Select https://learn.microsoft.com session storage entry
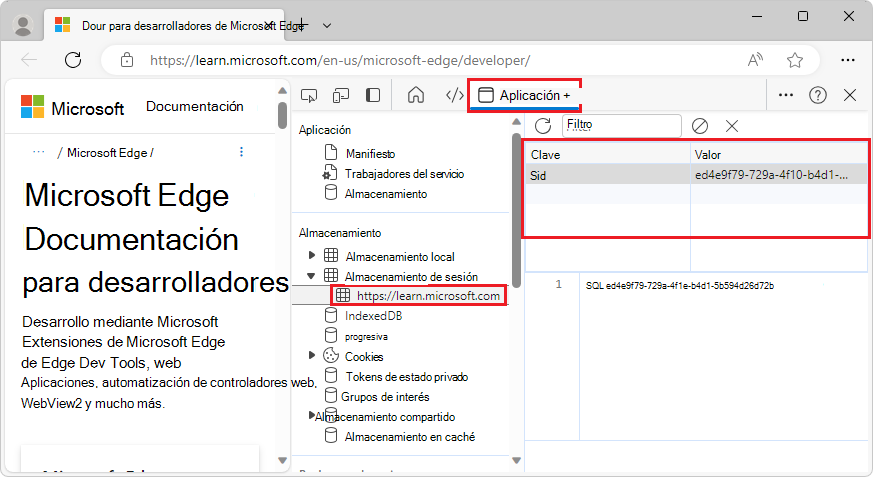This screenshot has width=873, height=477. [x=428, y=296]
